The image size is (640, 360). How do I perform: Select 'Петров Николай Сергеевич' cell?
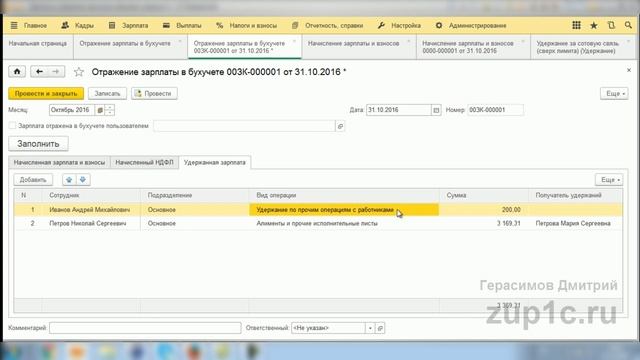pyautogui.click(x=90, y=223)
